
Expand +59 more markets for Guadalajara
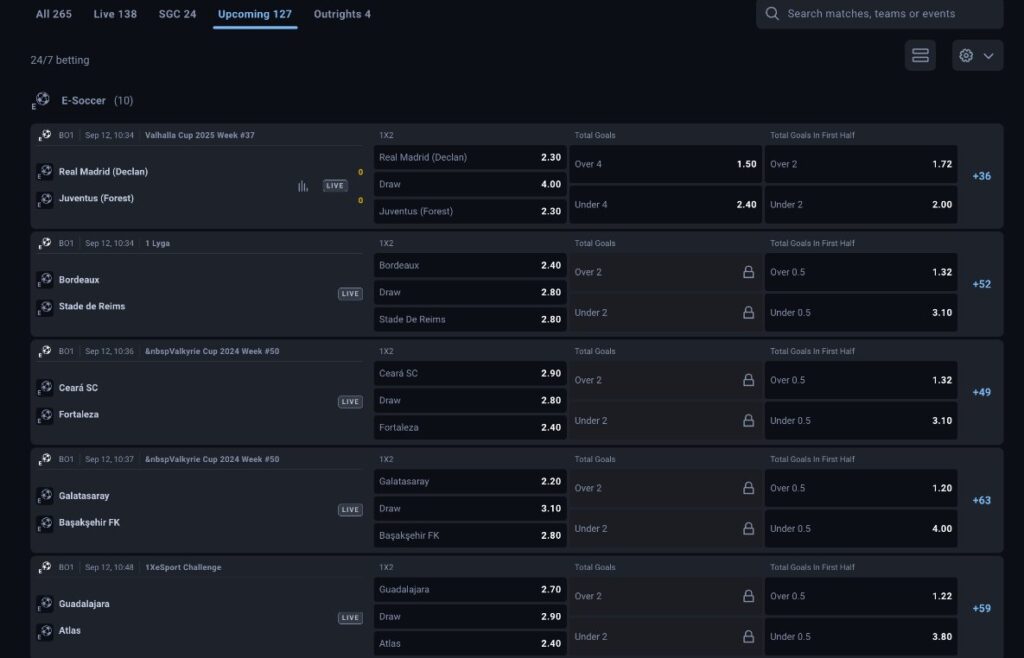tap(982, 608)
